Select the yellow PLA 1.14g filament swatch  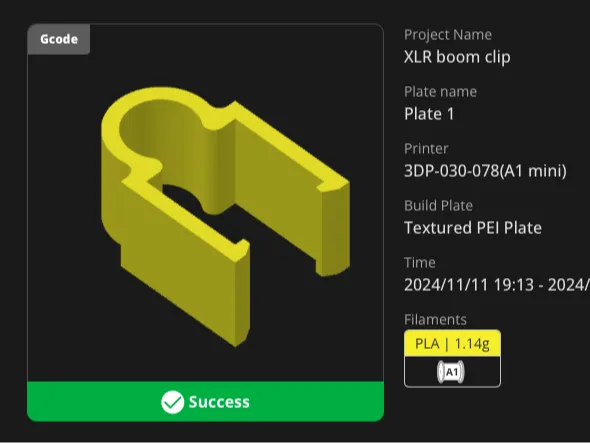[452, 344]
